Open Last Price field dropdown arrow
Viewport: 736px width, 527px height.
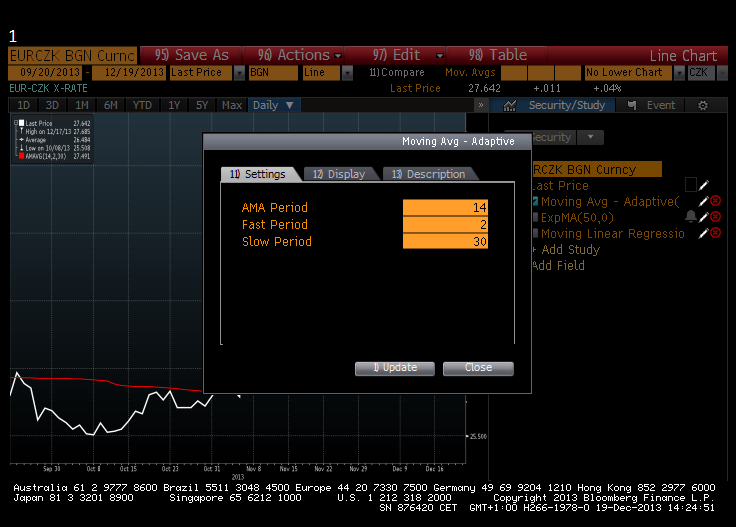[239, 73]
